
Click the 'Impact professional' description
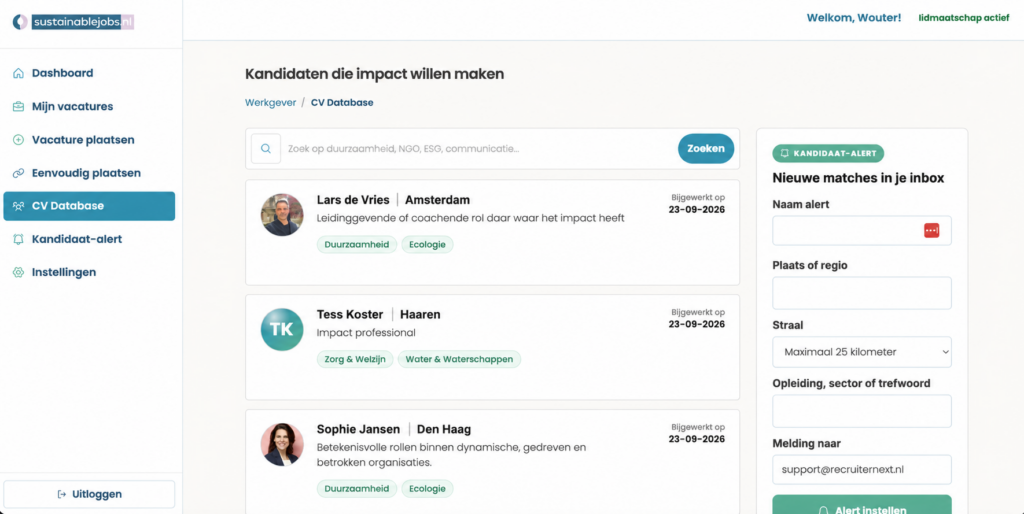[366, 333]
